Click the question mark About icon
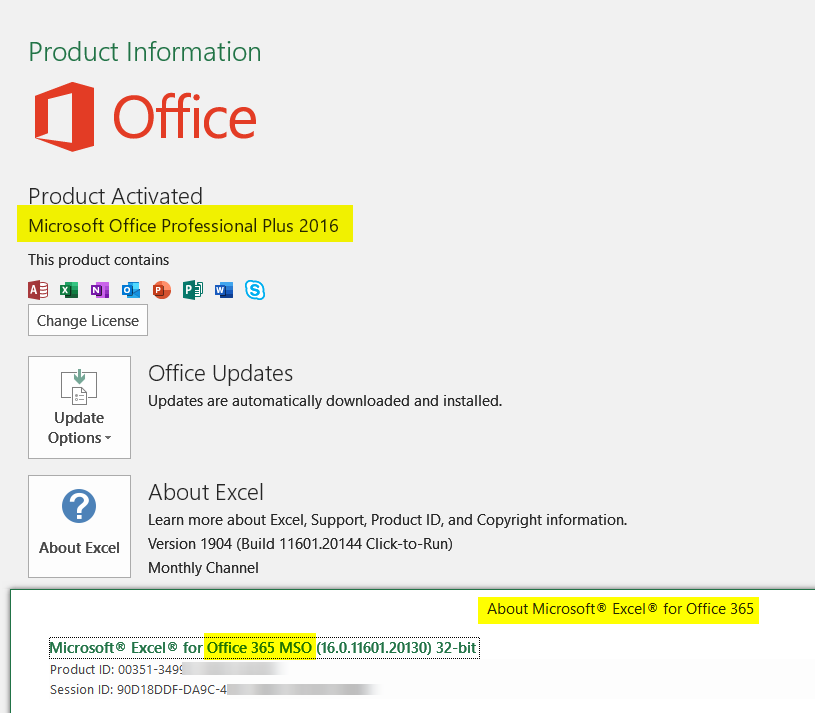Viewport: 815px width, 713px height. point(79,506)
